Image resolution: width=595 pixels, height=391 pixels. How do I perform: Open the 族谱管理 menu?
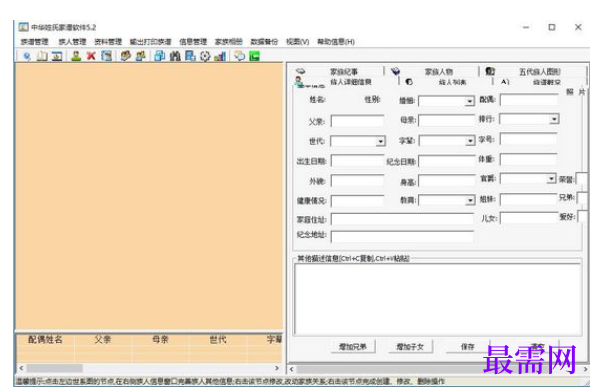(35, 42)
